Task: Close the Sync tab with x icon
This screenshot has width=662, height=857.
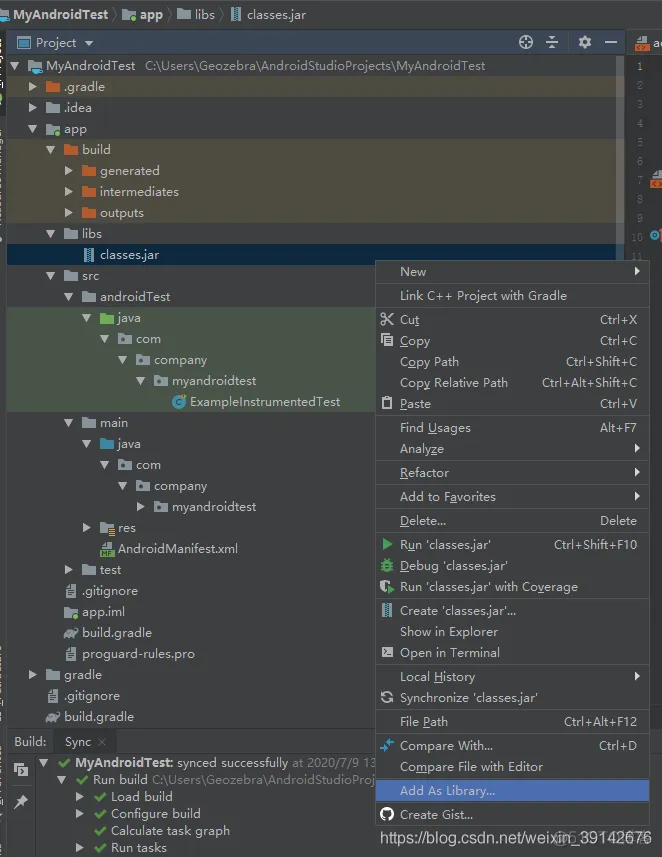Action: 102,742
